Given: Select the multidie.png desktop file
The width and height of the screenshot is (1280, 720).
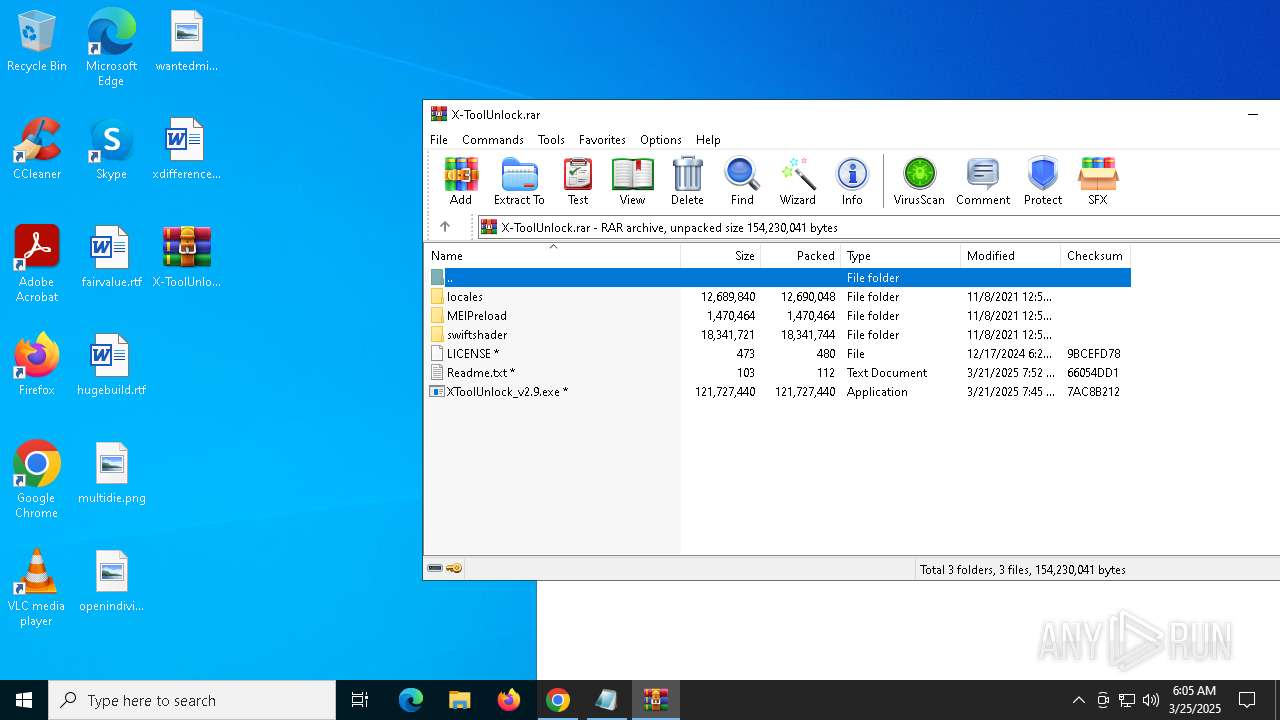Looking at the screenshot, I should click(x=112, y=473).
